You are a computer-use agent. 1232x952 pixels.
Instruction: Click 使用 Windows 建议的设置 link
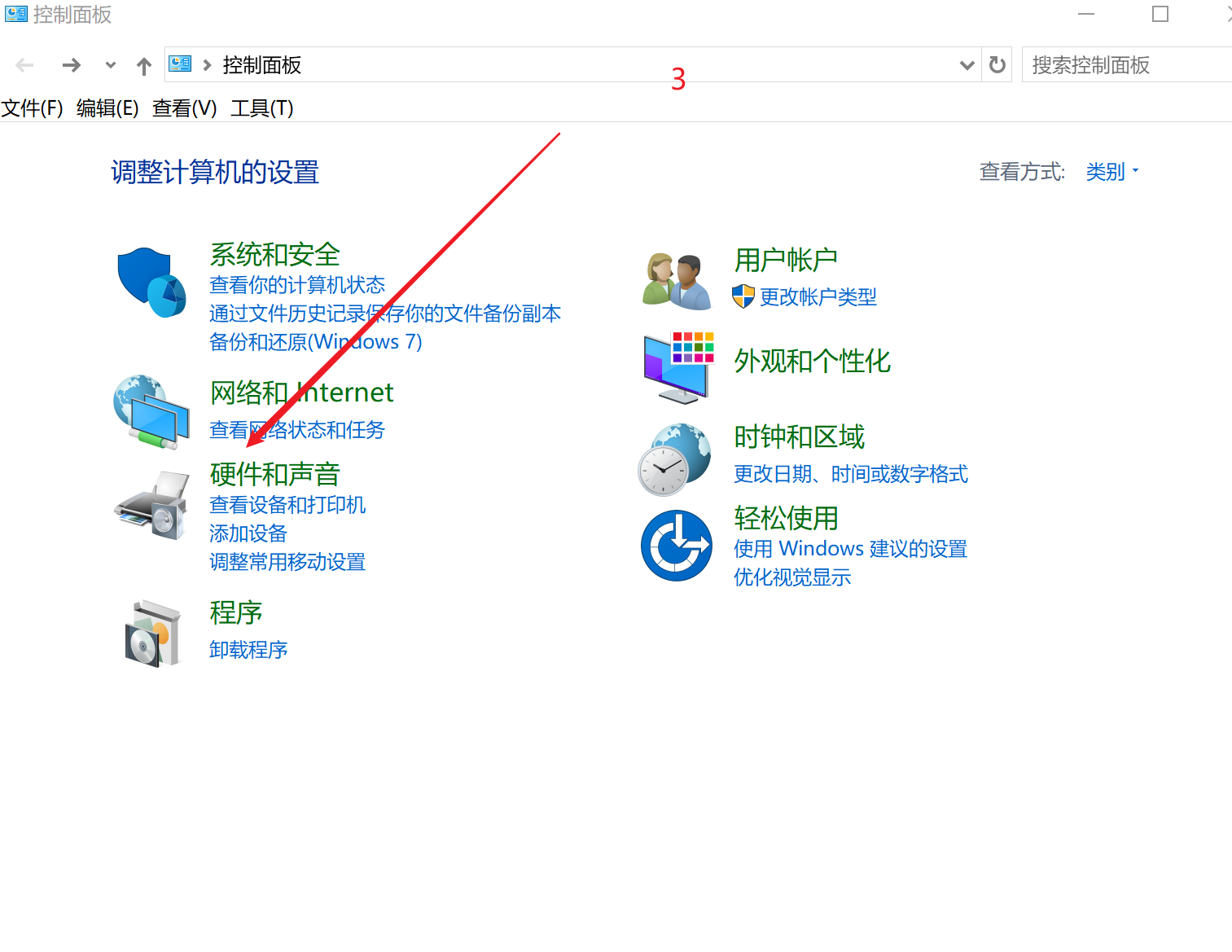[850, 549]
